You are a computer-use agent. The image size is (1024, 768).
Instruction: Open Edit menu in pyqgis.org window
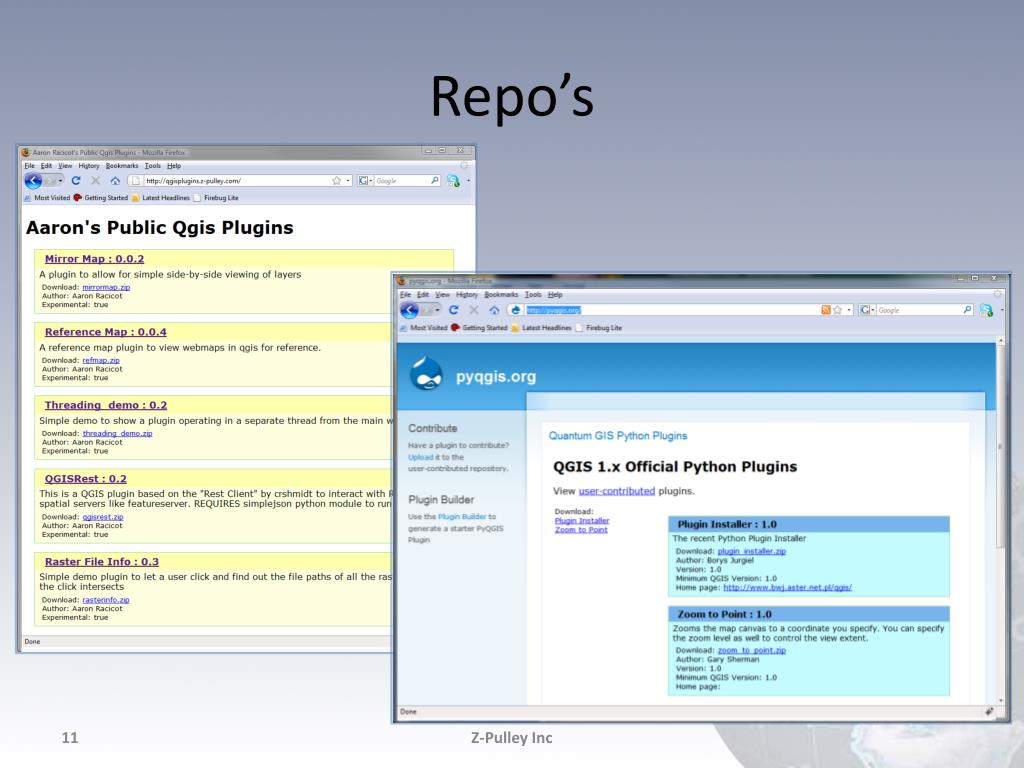423,295
